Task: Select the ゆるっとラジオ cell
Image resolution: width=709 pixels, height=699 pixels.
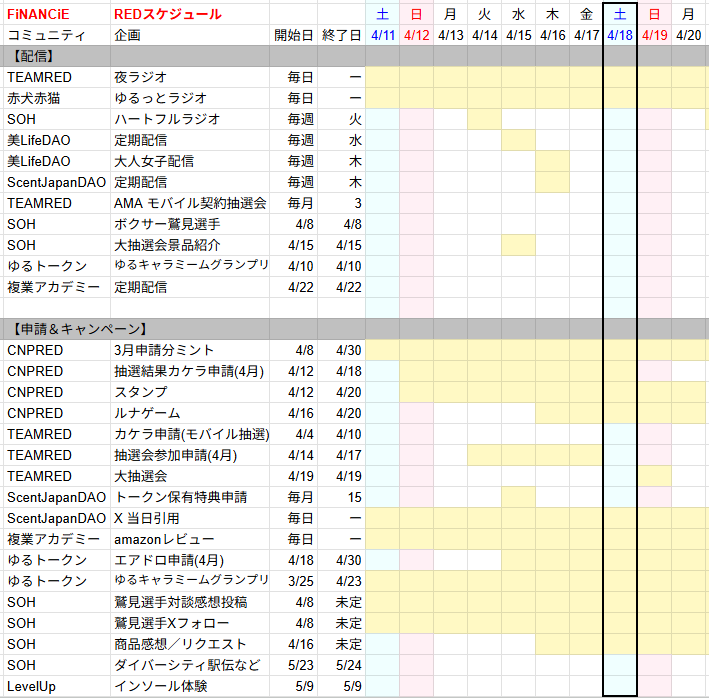Action: [190, 98]
